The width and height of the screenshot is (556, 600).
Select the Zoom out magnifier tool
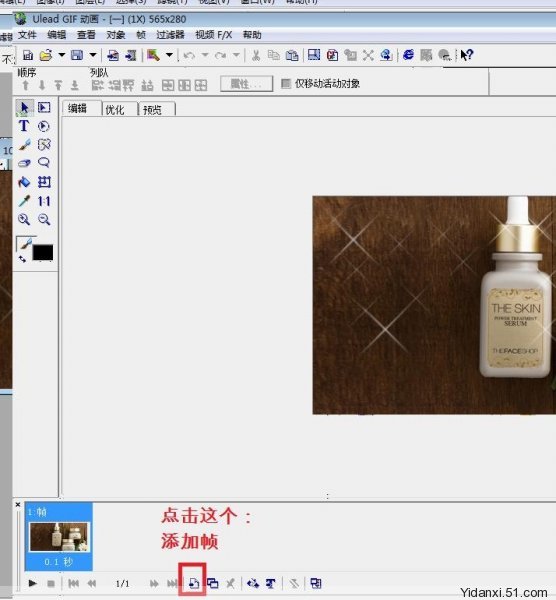pos(44,219)
